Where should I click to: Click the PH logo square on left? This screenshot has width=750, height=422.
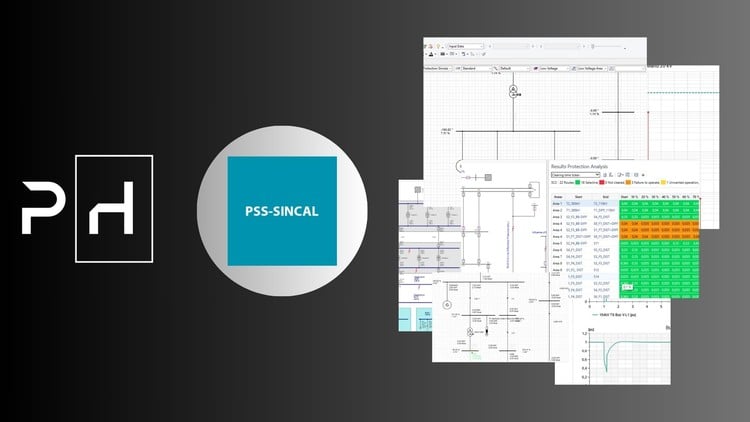tap(114, 209)
